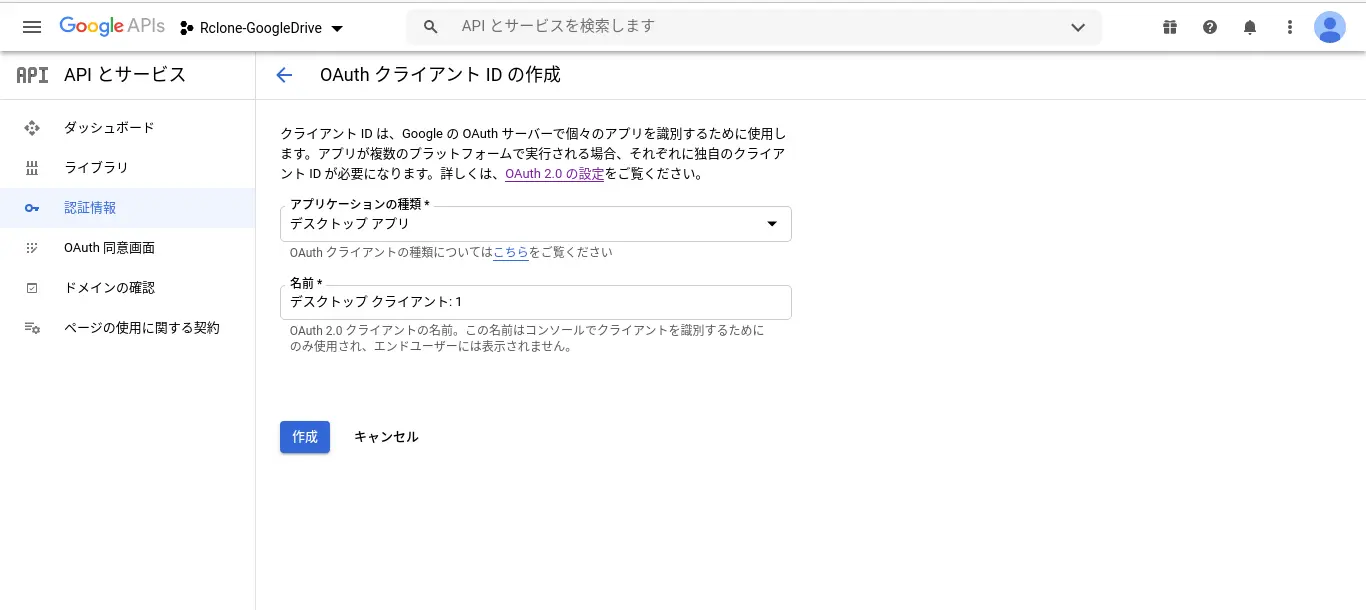Click the ライブラリ library icon

32,168
